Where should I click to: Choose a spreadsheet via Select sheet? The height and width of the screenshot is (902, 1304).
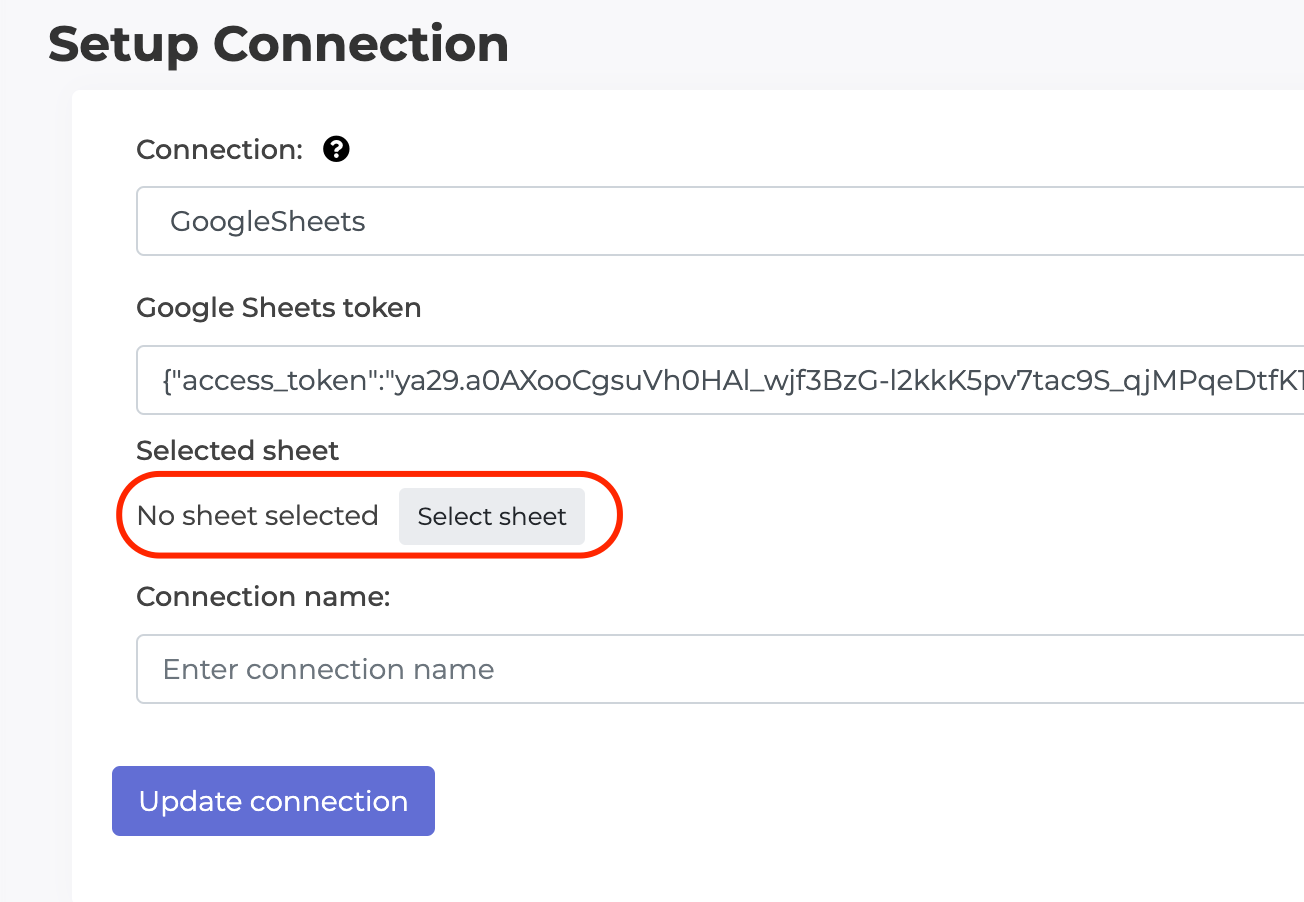[x=491, y=516]
